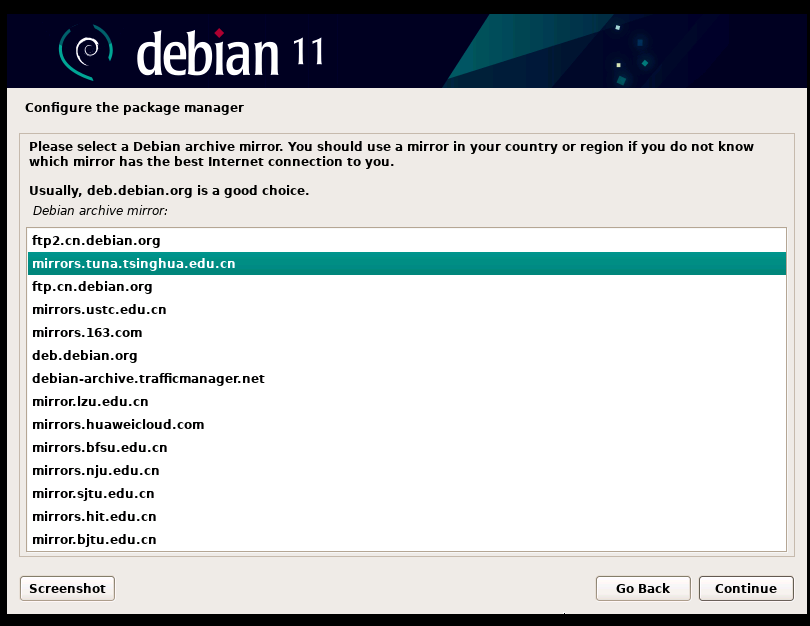Select the ftp2.cn.debian.org mirror

click(407, 241)
